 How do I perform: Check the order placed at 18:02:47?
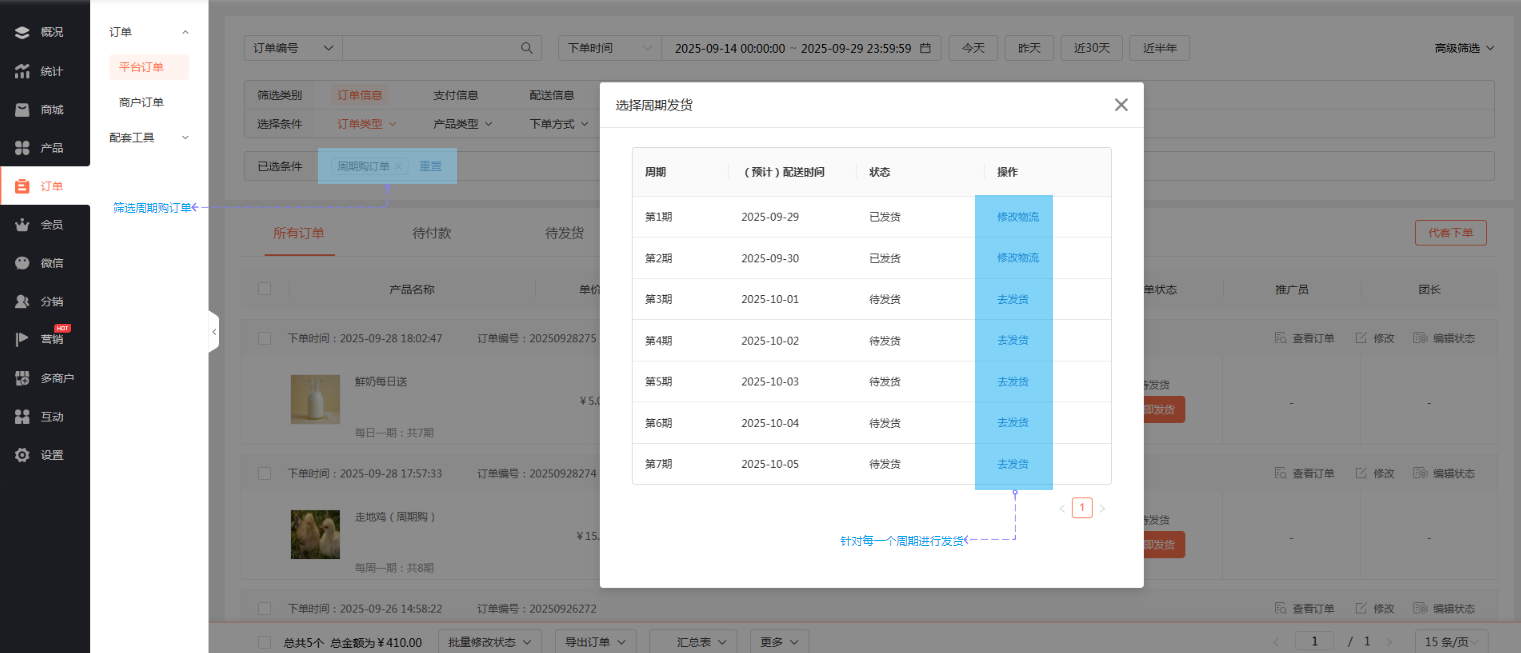pyautogui.click(x=265, y=338)
